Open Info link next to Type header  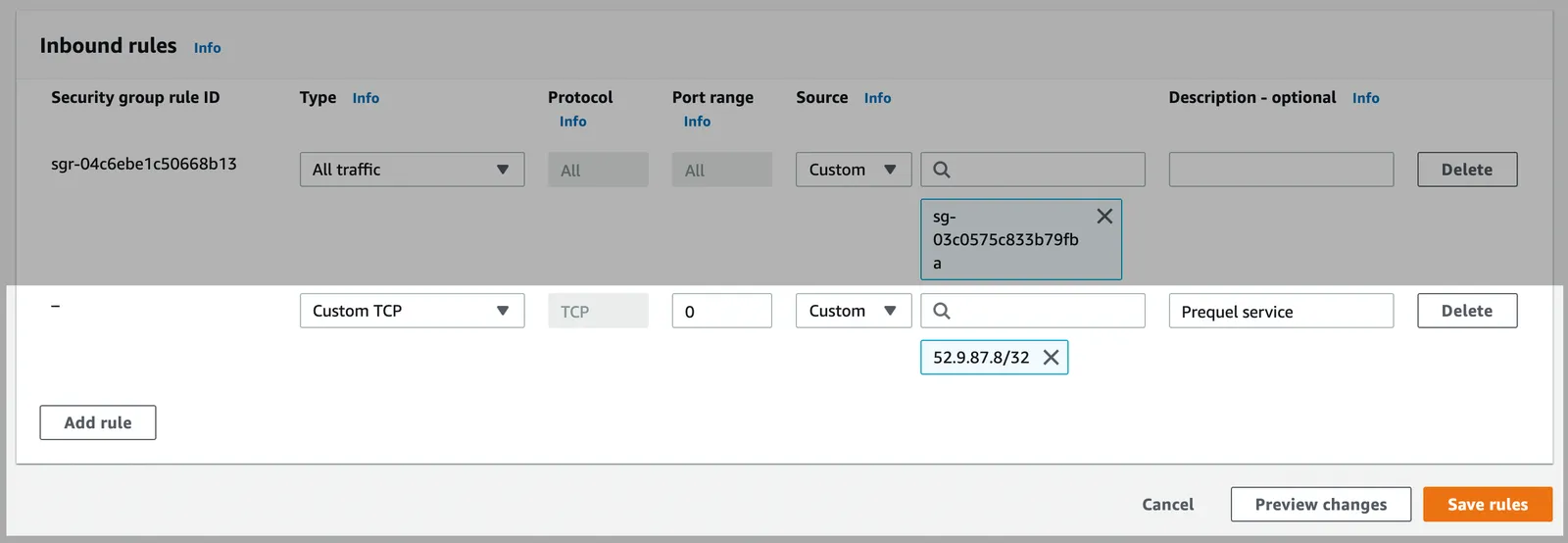pos(366,98)
